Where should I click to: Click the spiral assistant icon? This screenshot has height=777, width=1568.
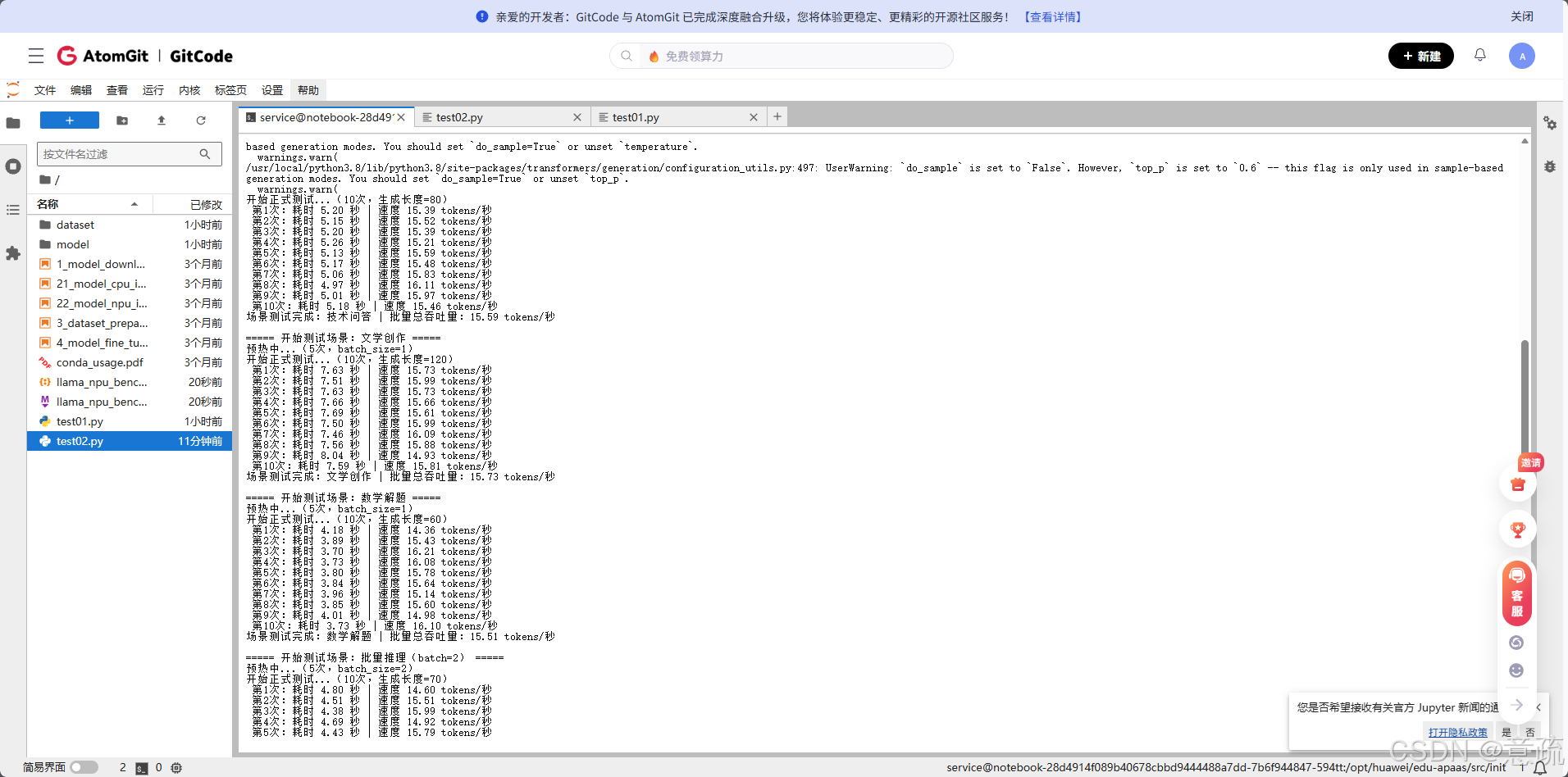coord(1516,643)
